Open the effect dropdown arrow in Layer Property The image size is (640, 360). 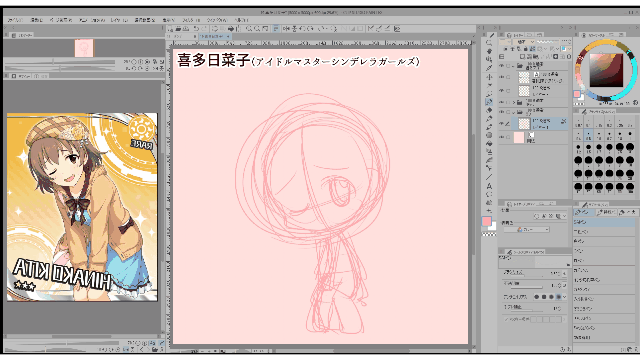(x=564, y=216)
